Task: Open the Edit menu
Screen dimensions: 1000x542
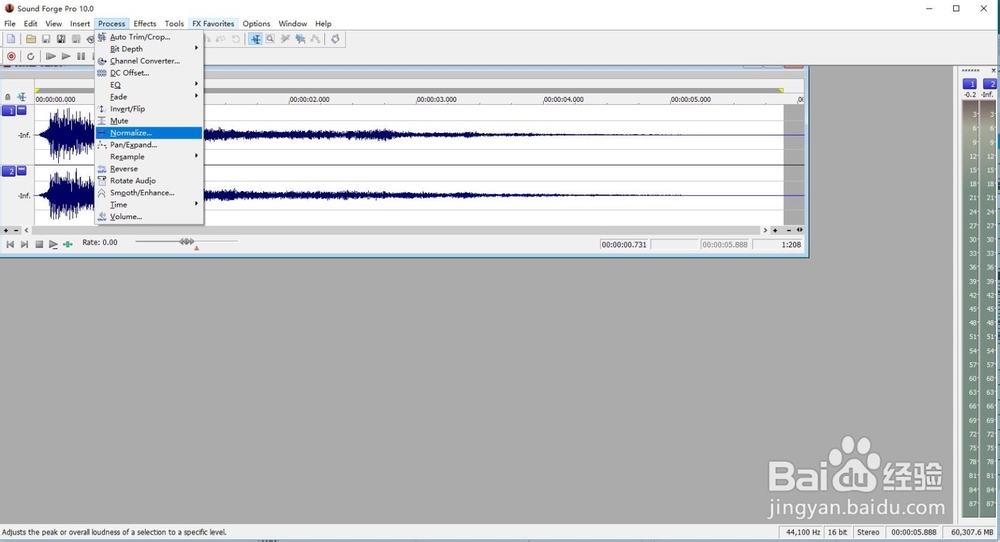Action: point(30,24)
